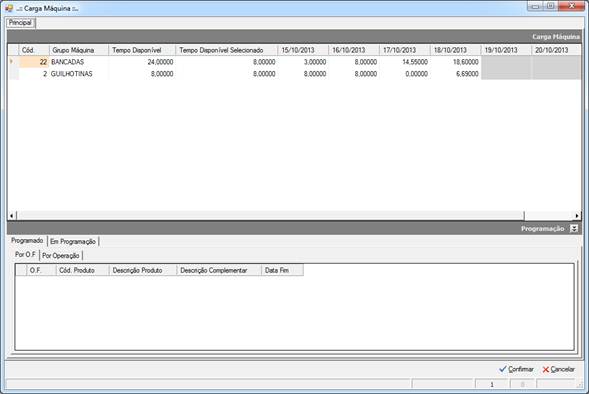The width and height of the screenshot is (589, 394).
Task: Click the 20/10/2013 column header
Action: pyautogui.click(x=556, y=50)
